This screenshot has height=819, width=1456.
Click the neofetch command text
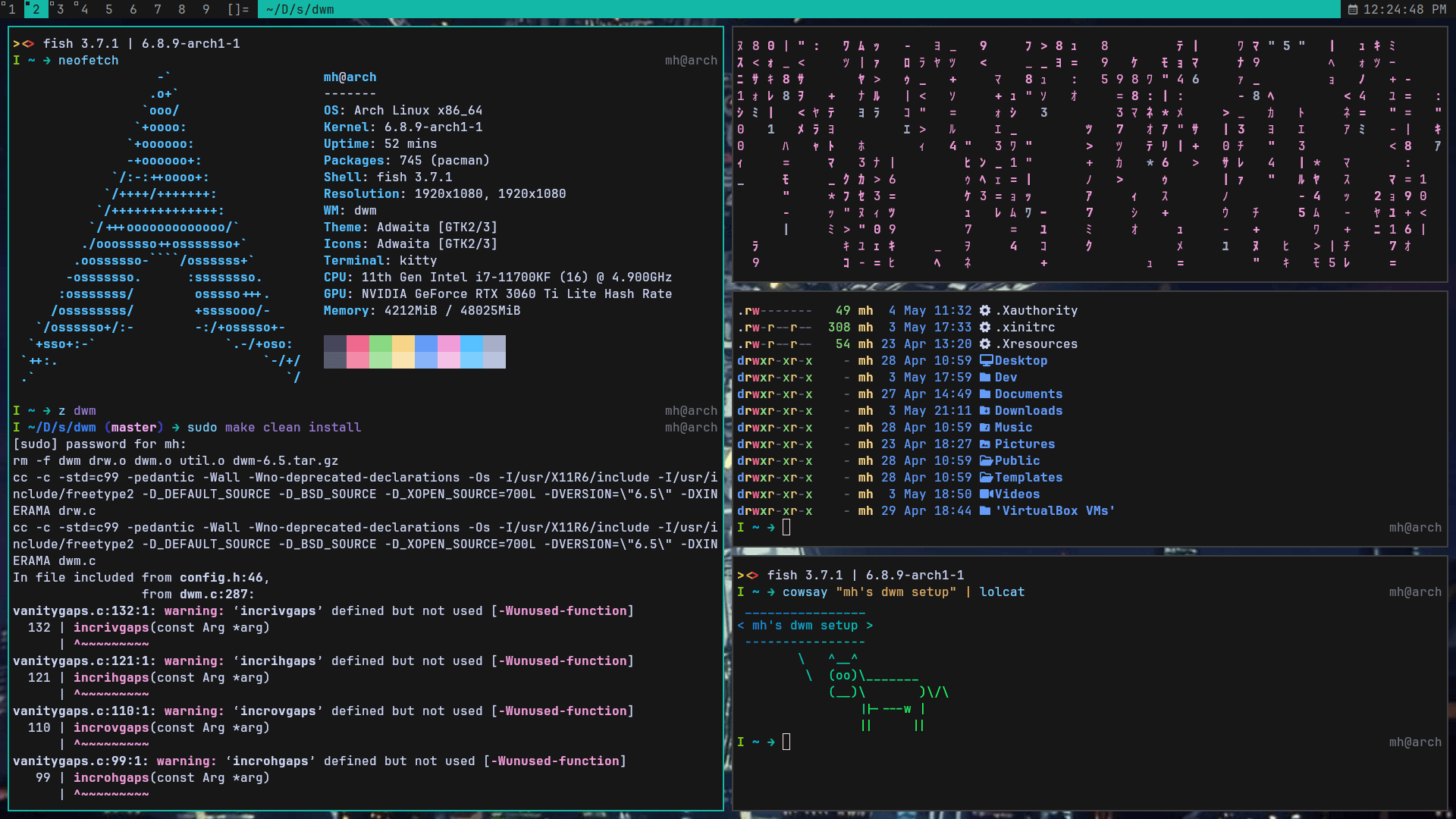pyautogui.click(x=88, y=60)
